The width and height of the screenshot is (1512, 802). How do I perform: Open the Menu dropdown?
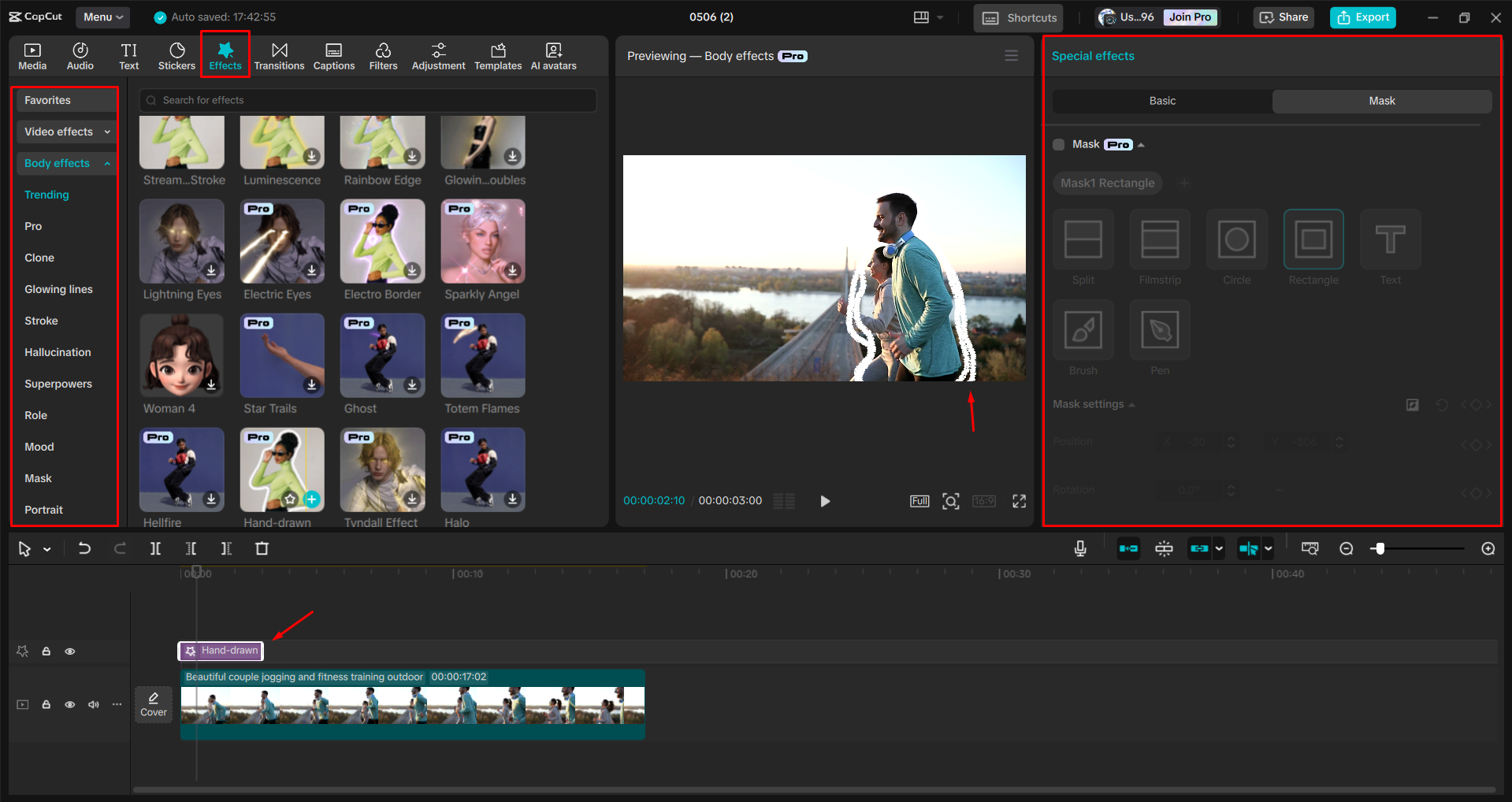pos(102,17)
